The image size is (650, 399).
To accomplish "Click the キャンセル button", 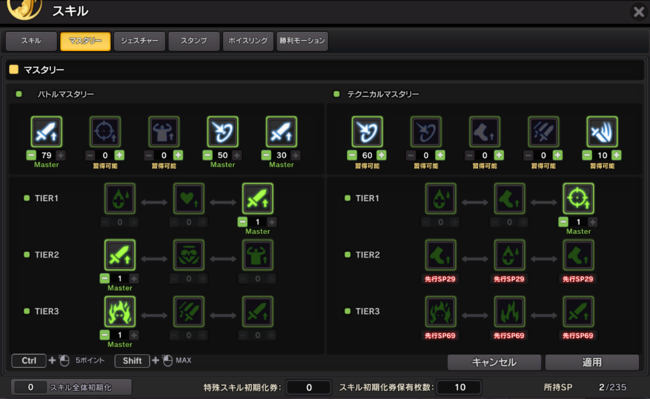I will point(494,362).
